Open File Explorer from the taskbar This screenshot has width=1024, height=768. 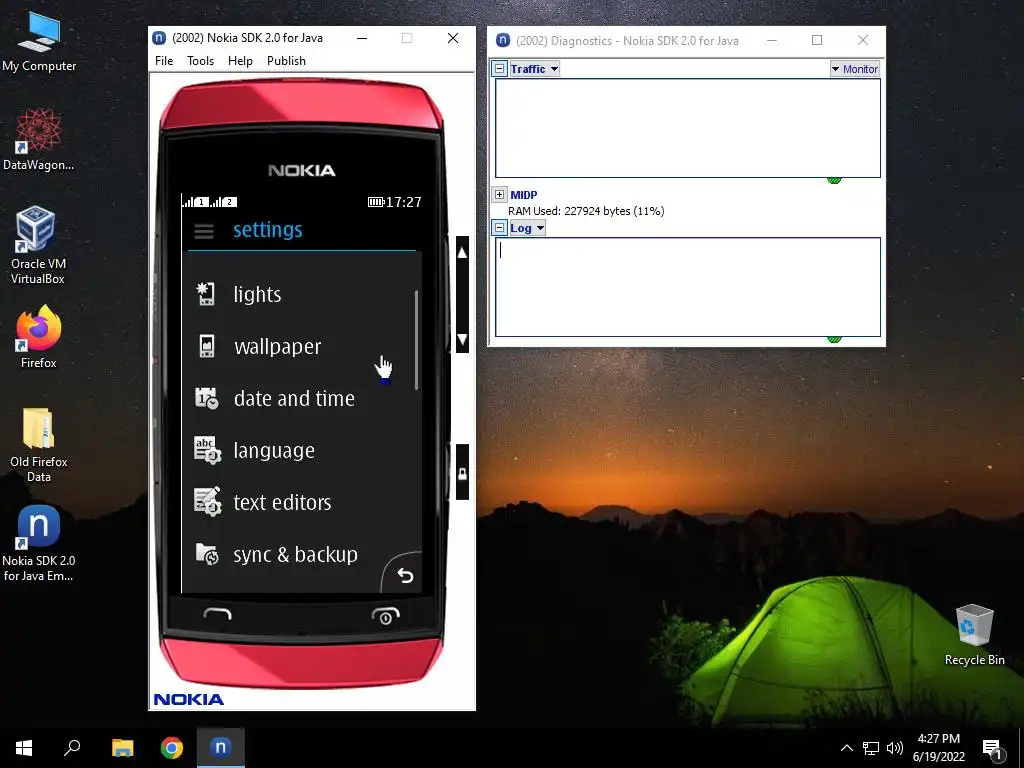click(122, 748)
